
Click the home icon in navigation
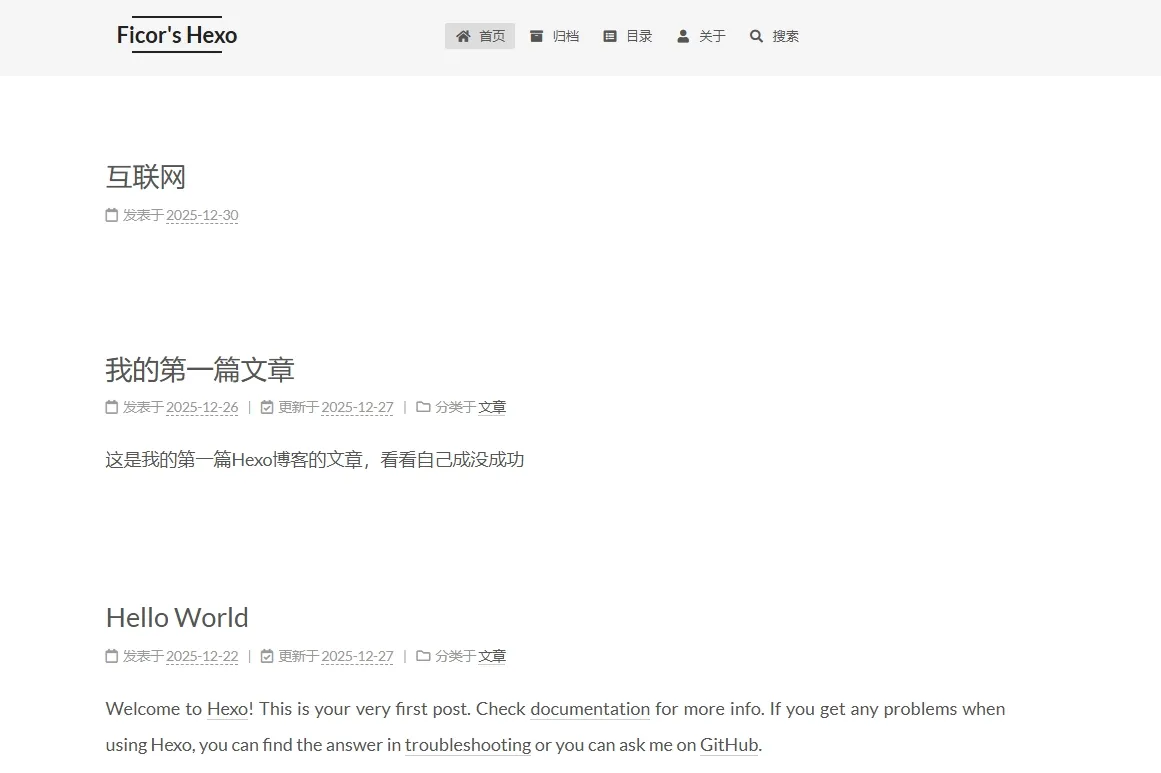[x=463, y=36]
